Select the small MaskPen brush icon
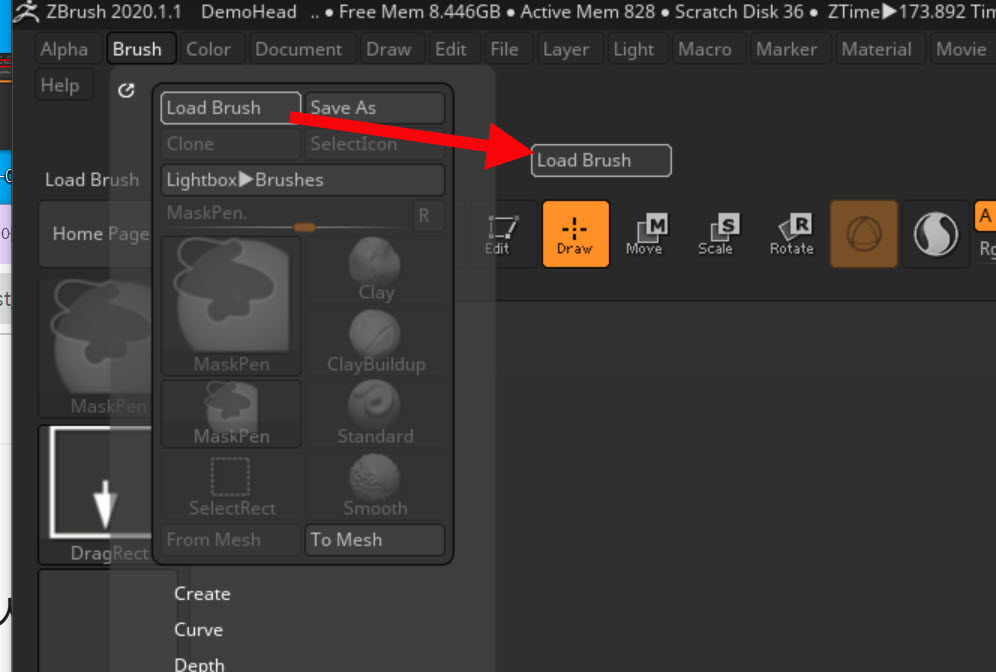The width and height of the screenshot is (996, 672). click(231, 413)
